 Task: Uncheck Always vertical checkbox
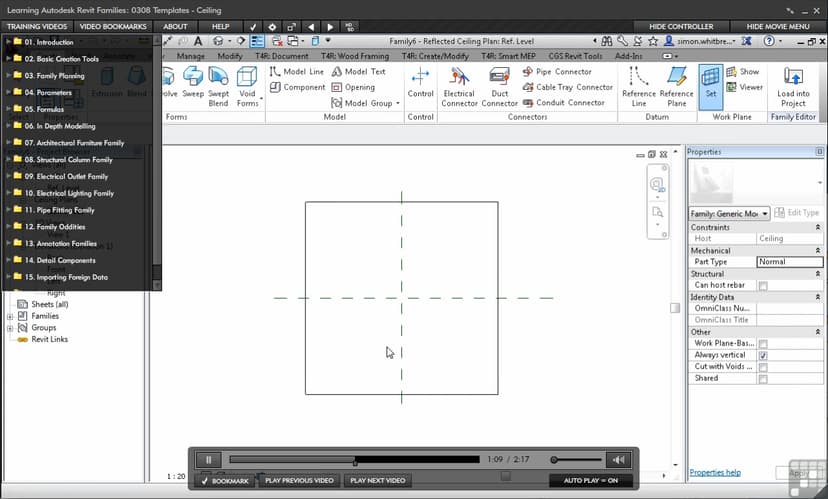coord(763,355)
